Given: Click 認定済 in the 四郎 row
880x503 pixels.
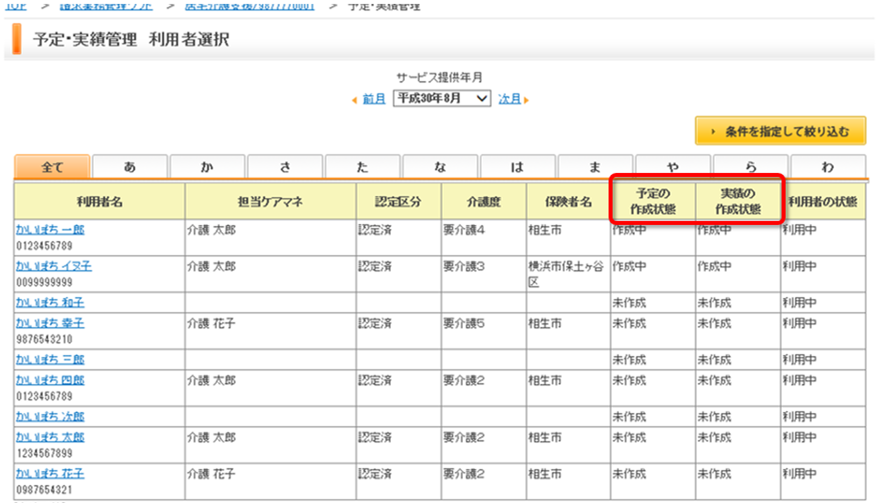Looking at the screenshot, I should [374, 381].
